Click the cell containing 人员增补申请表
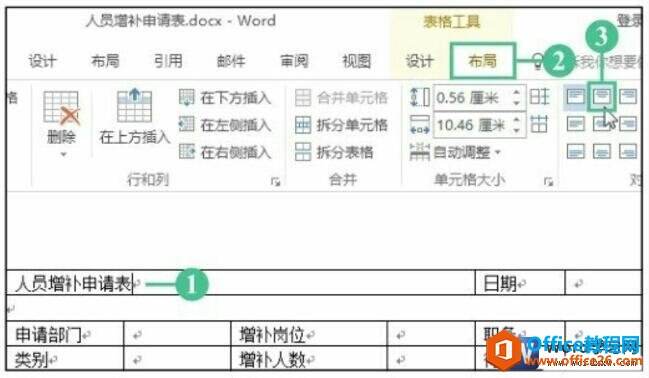This screenshot has height=378, width=649. pos(241,283)
